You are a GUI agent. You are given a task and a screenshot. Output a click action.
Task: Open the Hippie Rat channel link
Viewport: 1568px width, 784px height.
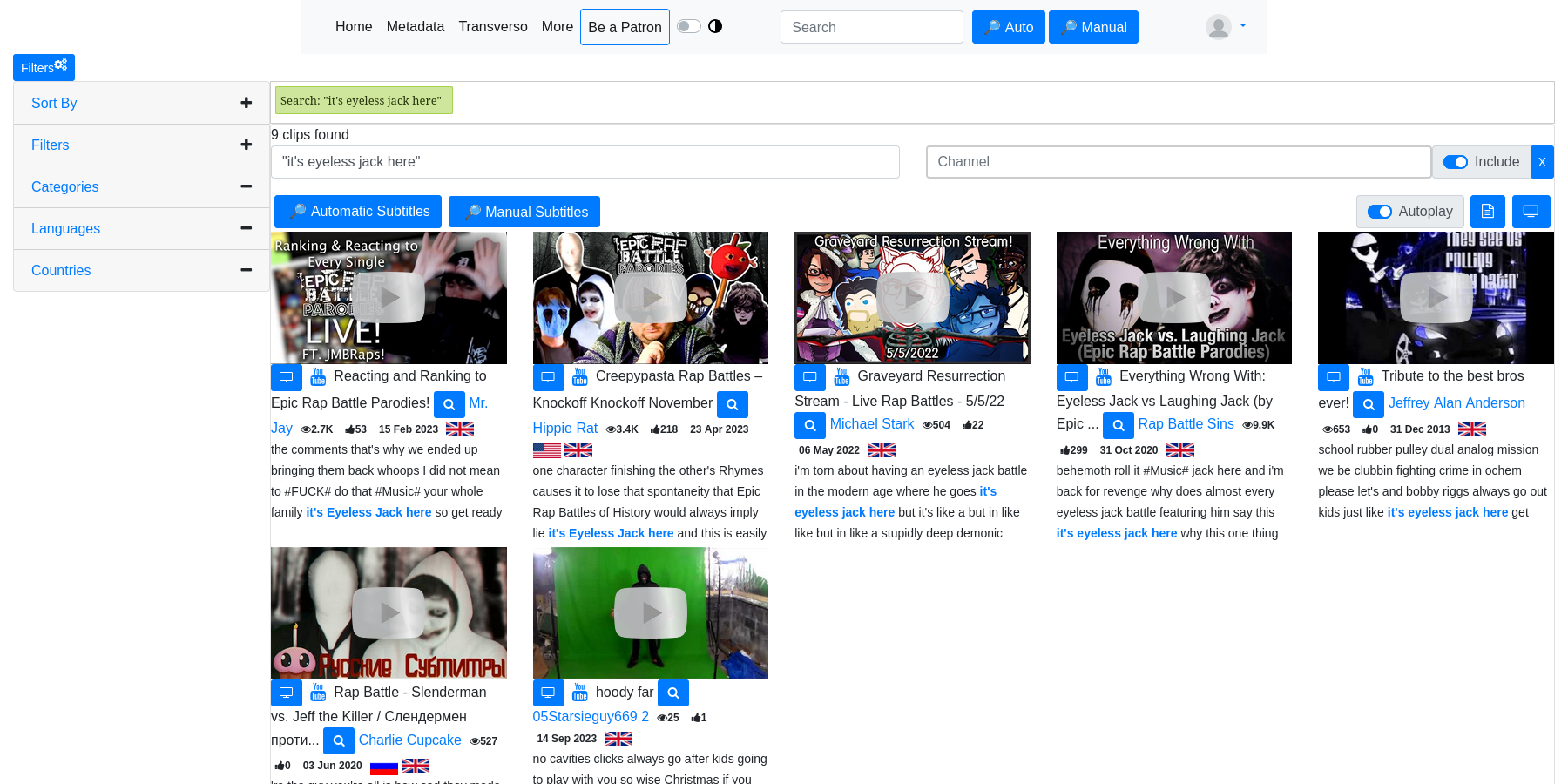click(564, 429)
